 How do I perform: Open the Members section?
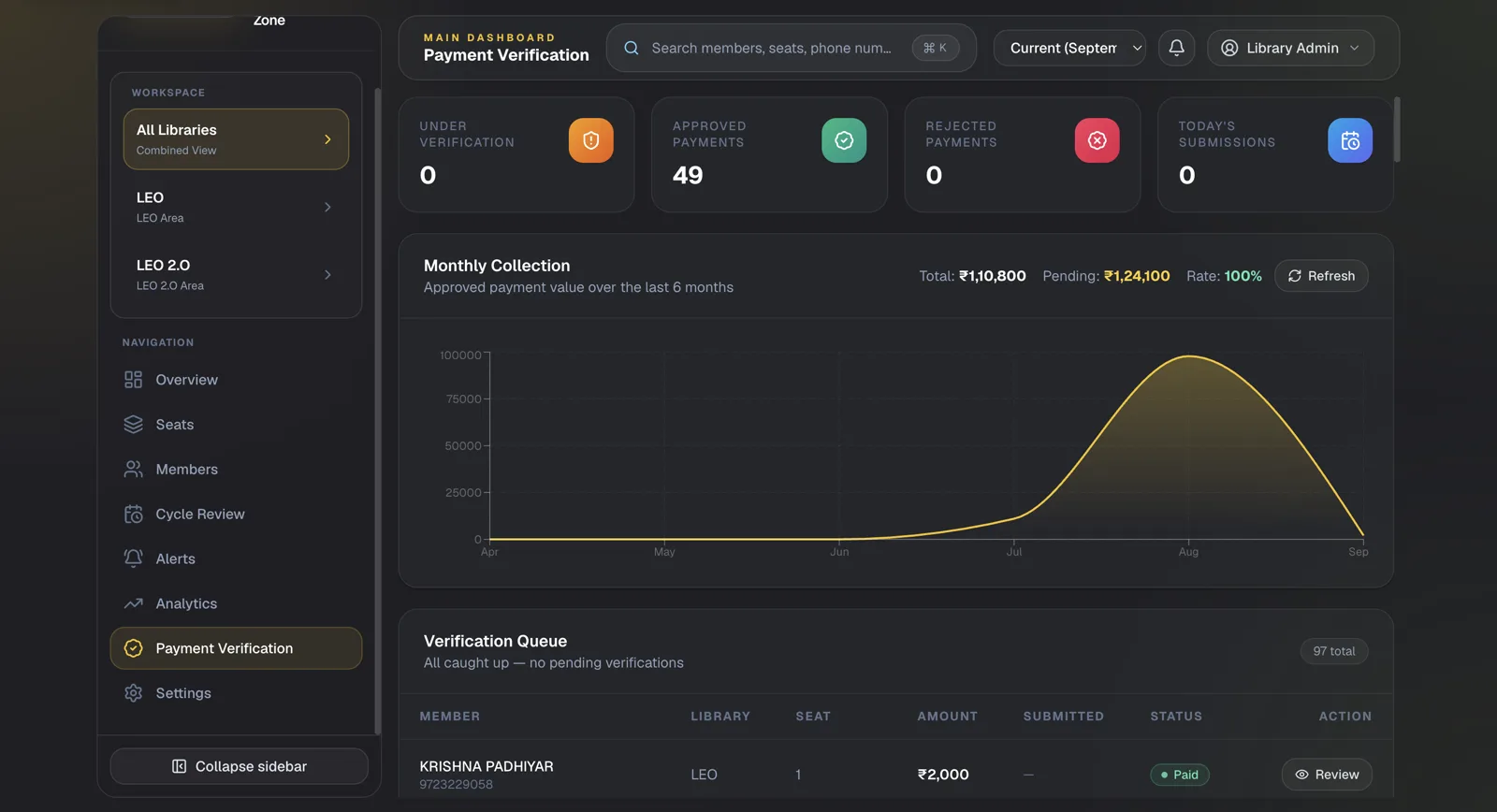coord(236,470)
